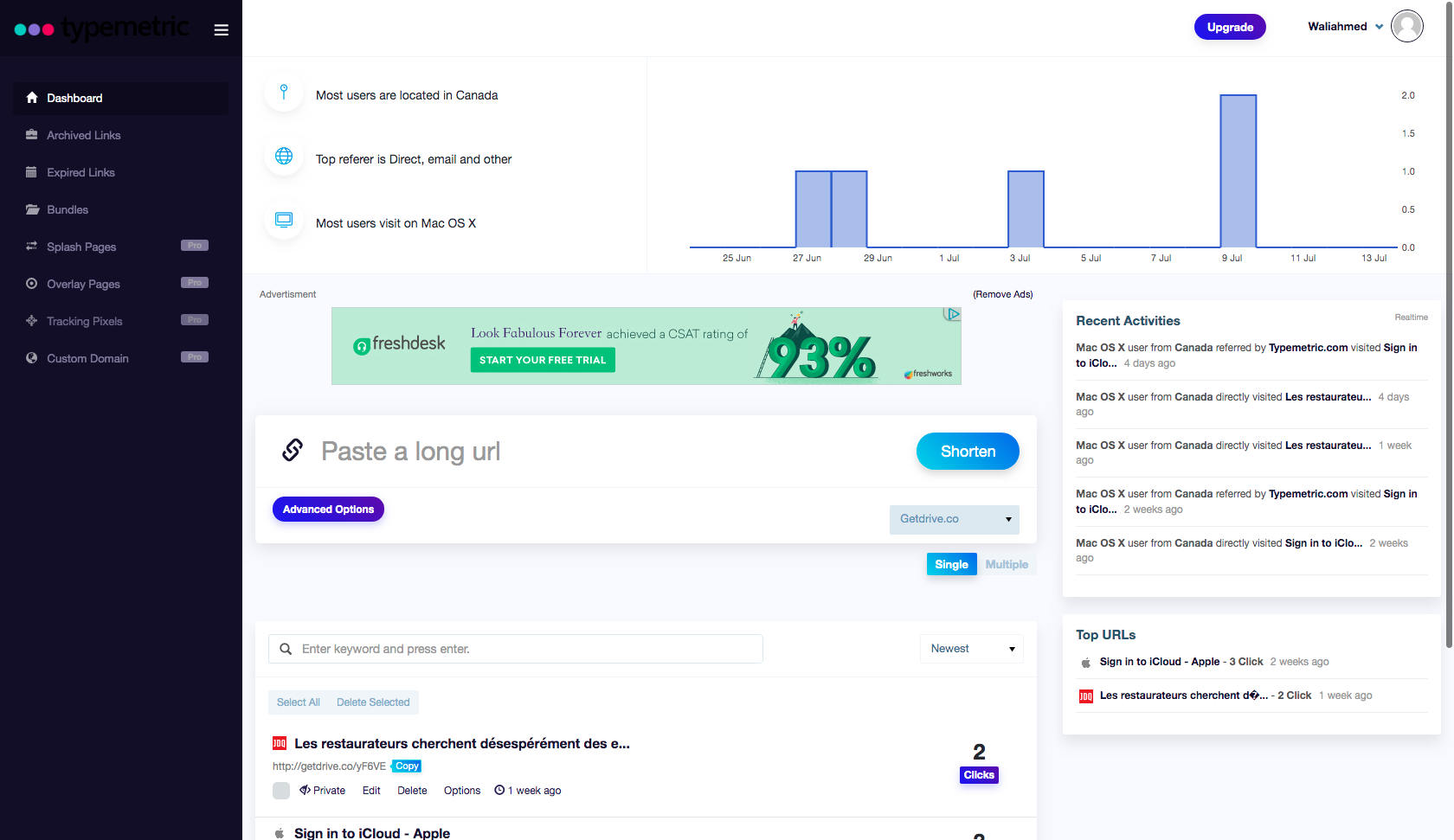The image size is (1454, 840).
Task: Click the Tracking Pixels icon
Action: pyautogui.click(x=32, y=321)
